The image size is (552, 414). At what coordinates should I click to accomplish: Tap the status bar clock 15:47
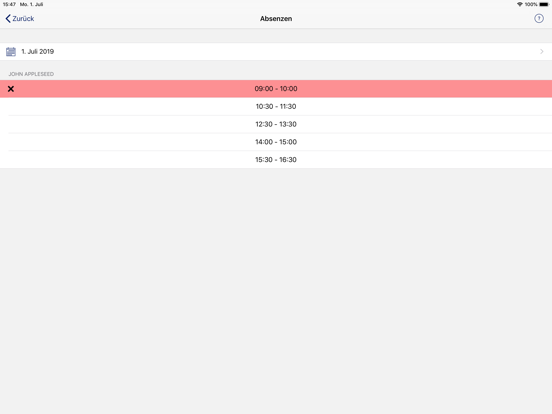[9, 4]
